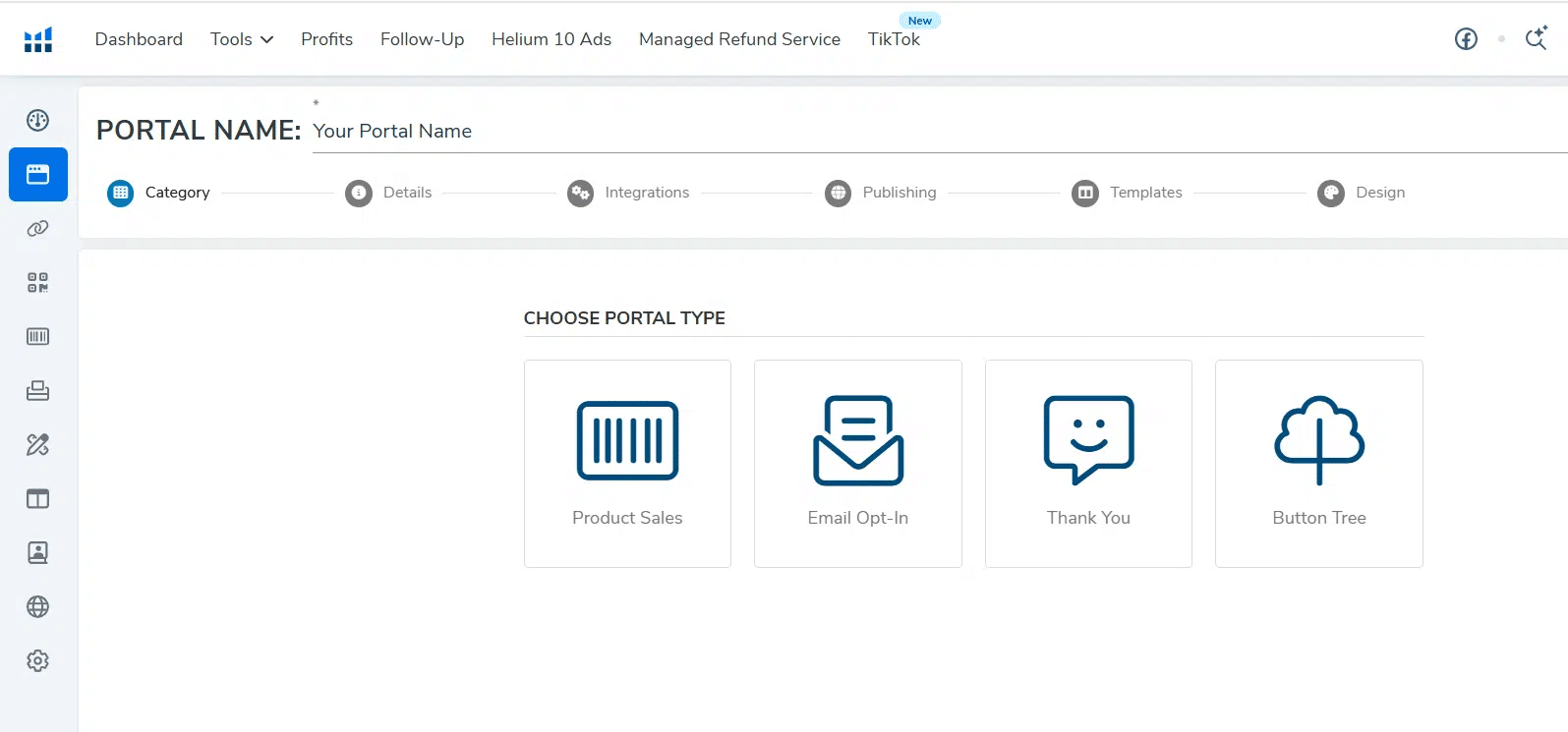Viewport: 1568px width, 732px height.
Task: Click the sparkle search icon
Action: click(x=1536, y=38)
